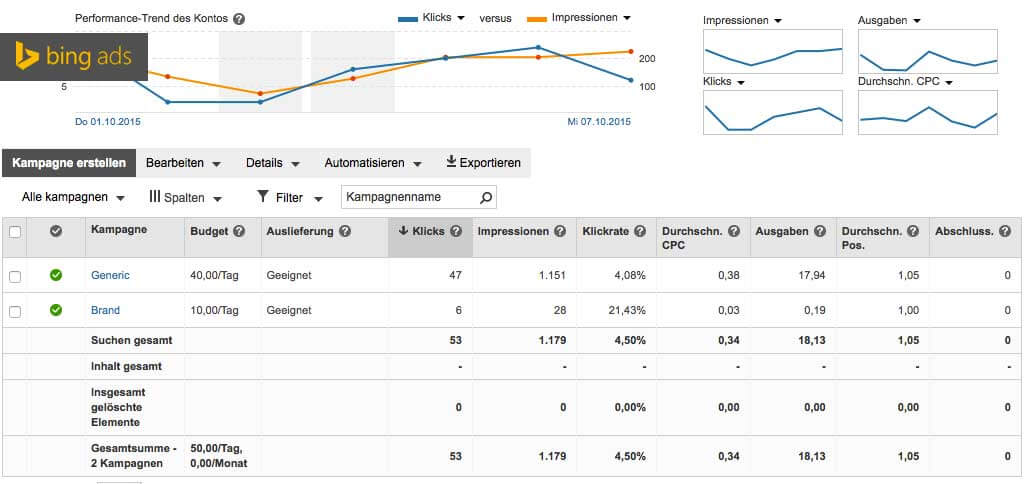Click the green status icon for Generic
1030x484 pixels.
[x=56, y=275]
